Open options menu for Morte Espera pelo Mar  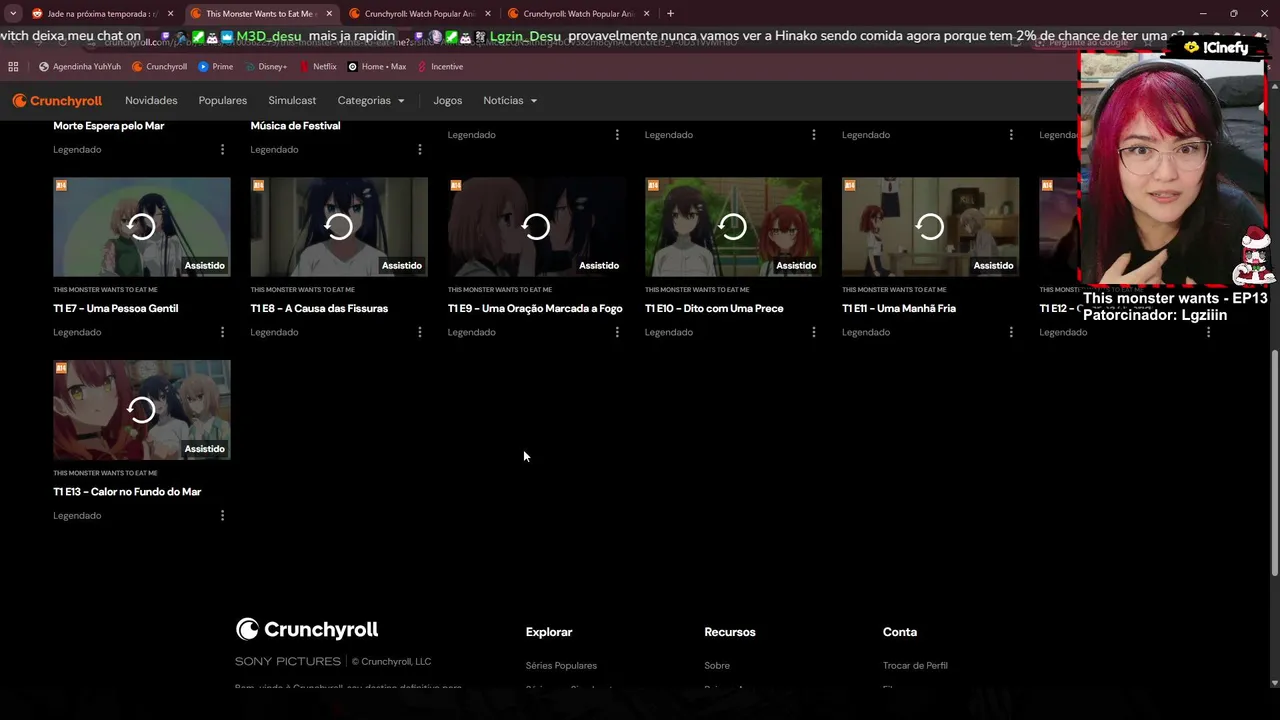222,149
